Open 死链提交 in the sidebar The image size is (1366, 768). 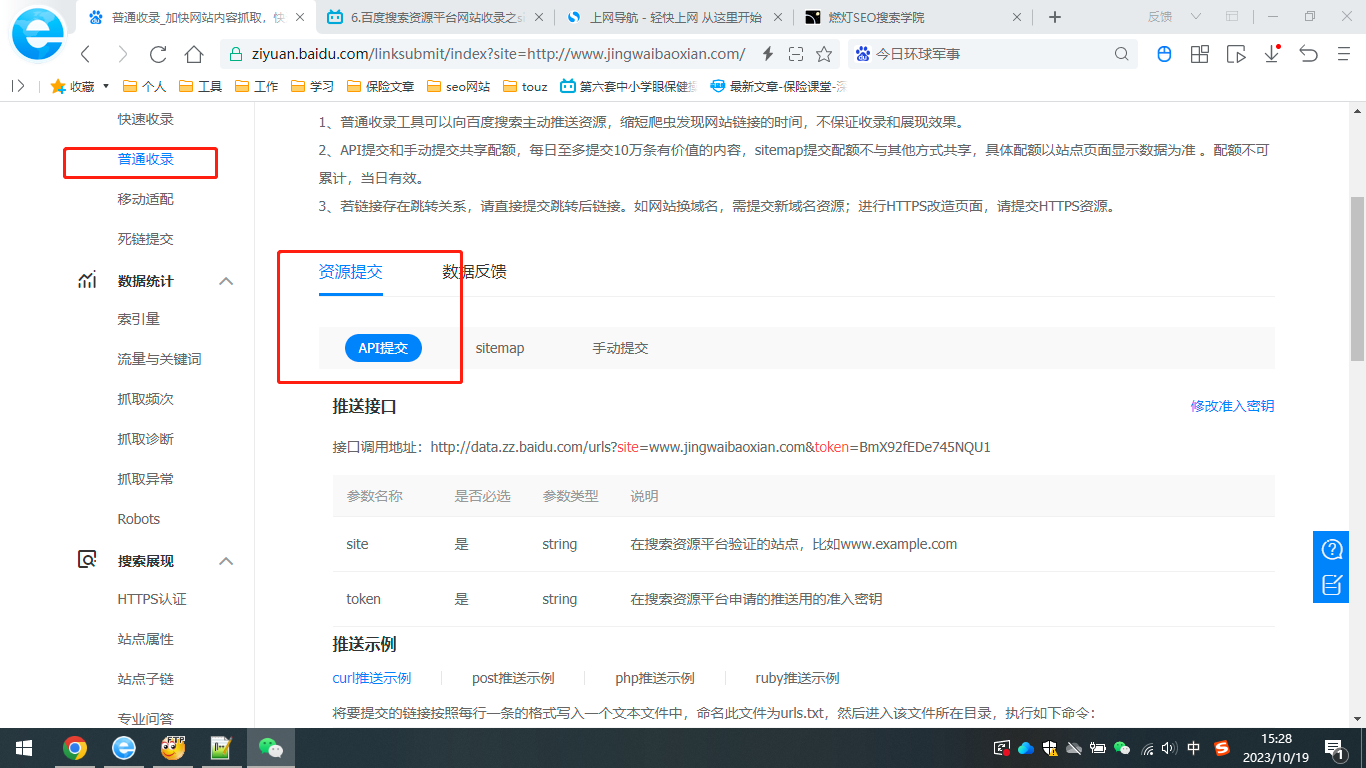coord(146,239)
